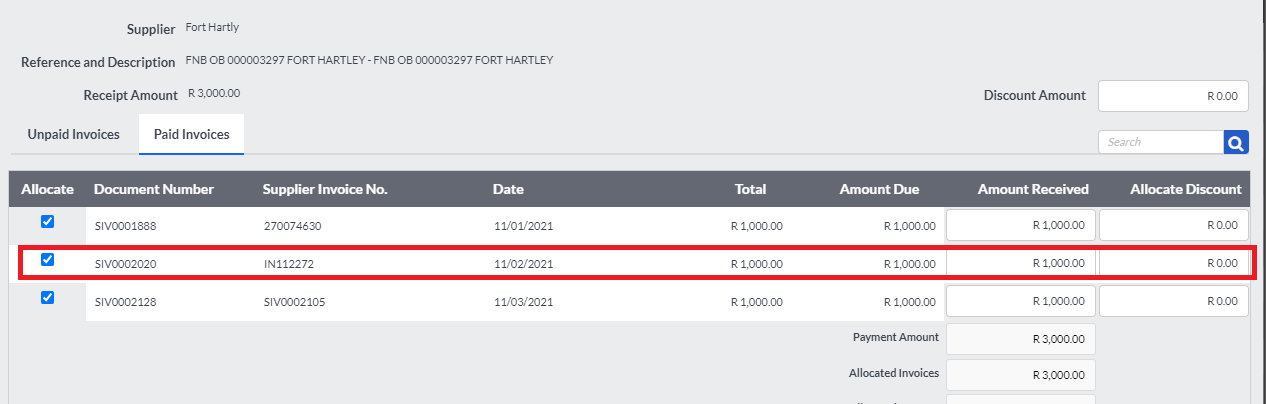1266x404 pixels.
Task: Uncheck Allocate for SIV0002128
Action: pyautogui.click(x=47, y=297)
